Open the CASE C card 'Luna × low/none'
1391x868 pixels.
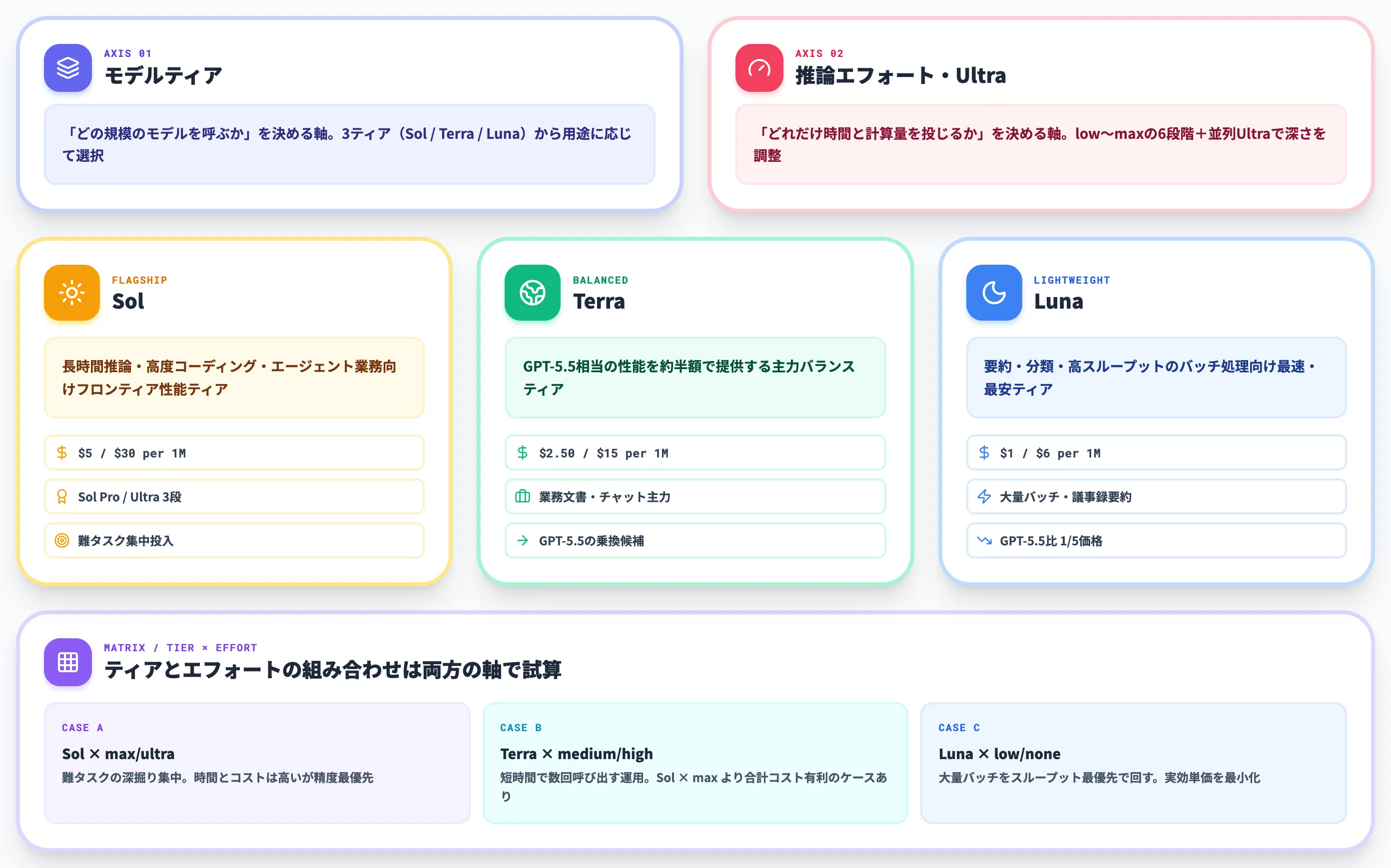tap(1133, 763)
